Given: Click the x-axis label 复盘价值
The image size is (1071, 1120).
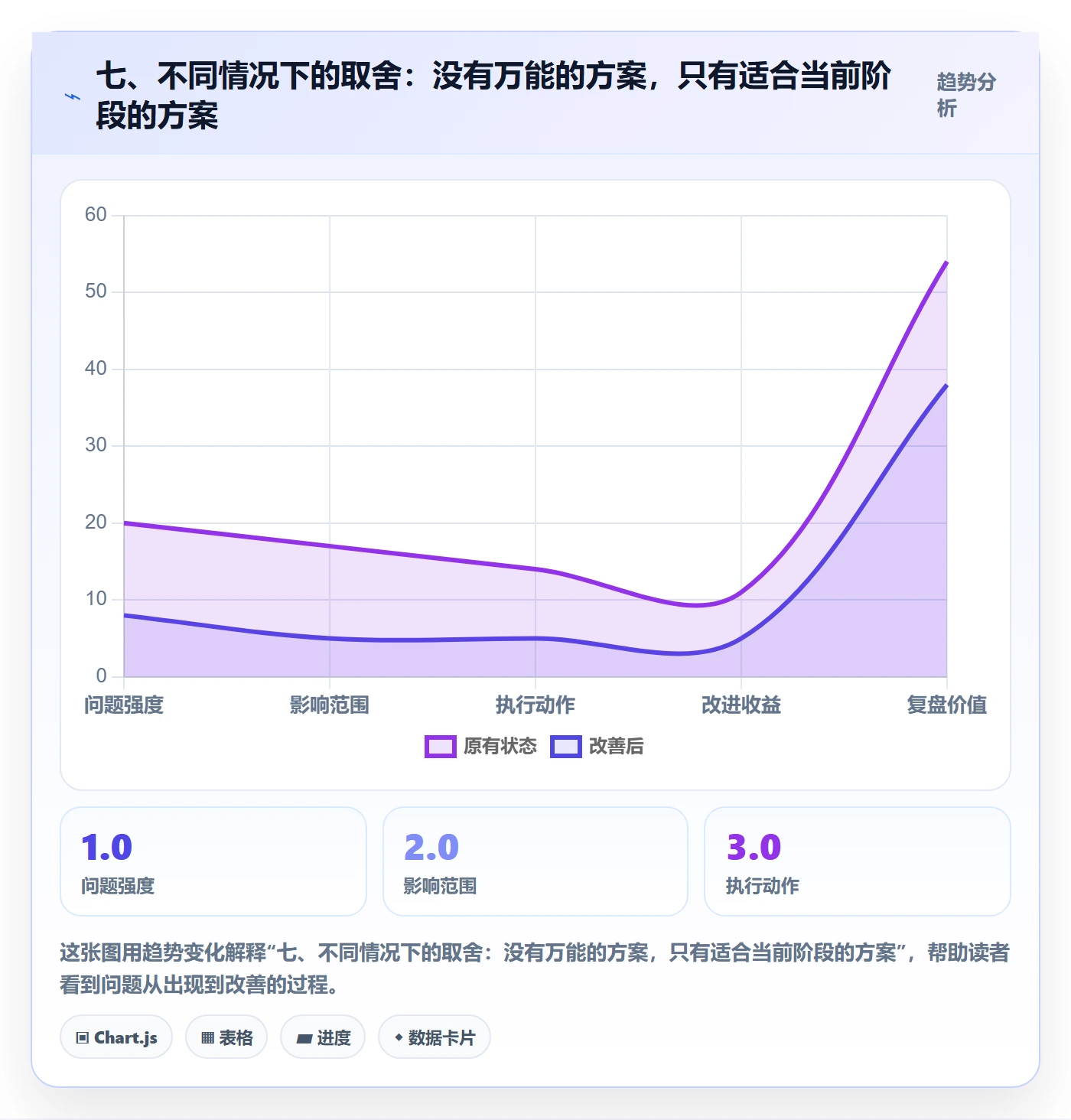Looking at the screenshot, I should (x=947, y=705).
